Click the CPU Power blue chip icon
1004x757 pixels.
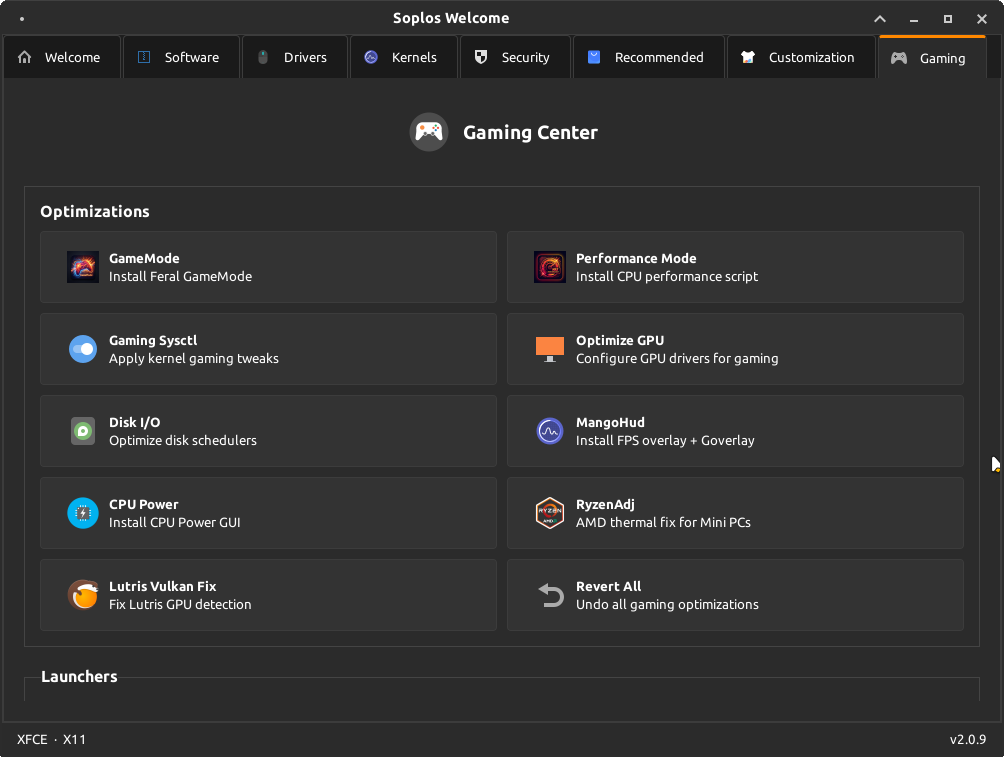[x=83, y=513]
